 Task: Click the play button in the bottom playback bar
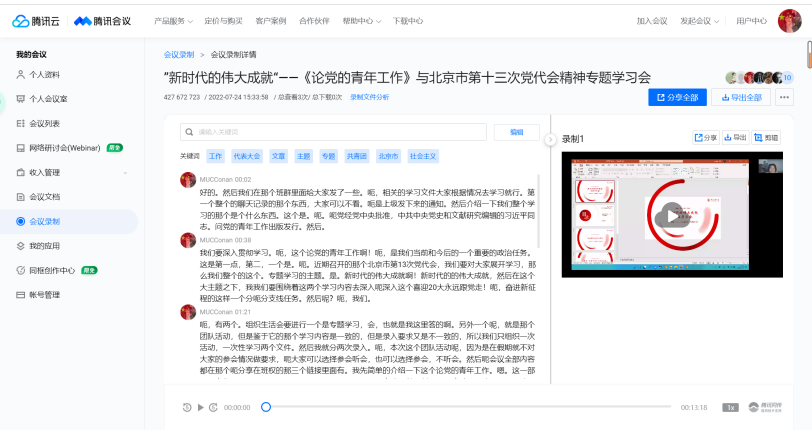[200, 407]
